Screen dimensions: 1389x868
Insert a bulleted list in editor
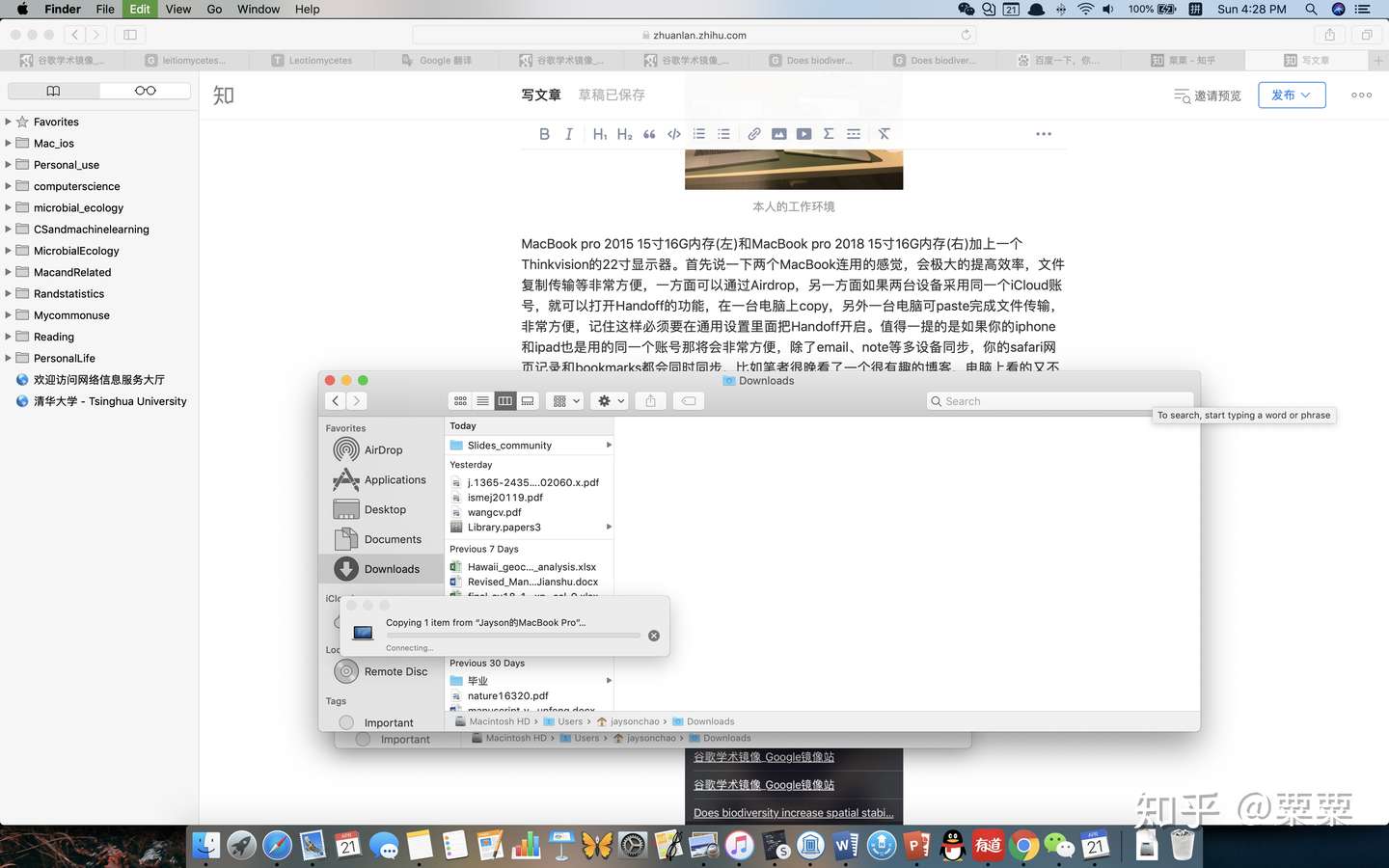tap(723, 134)
